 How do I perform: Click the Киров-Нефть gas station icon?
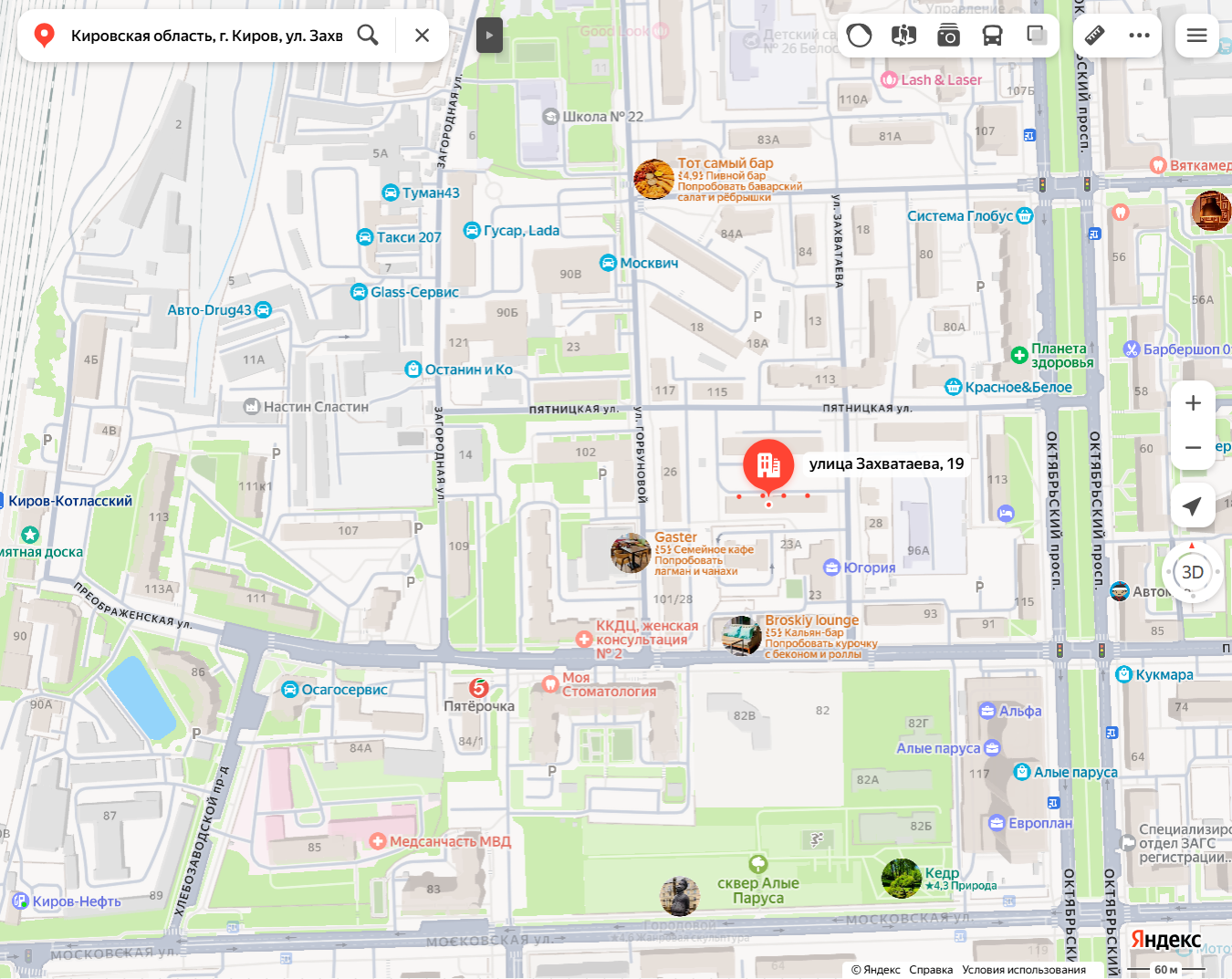[x=20, y=901]
